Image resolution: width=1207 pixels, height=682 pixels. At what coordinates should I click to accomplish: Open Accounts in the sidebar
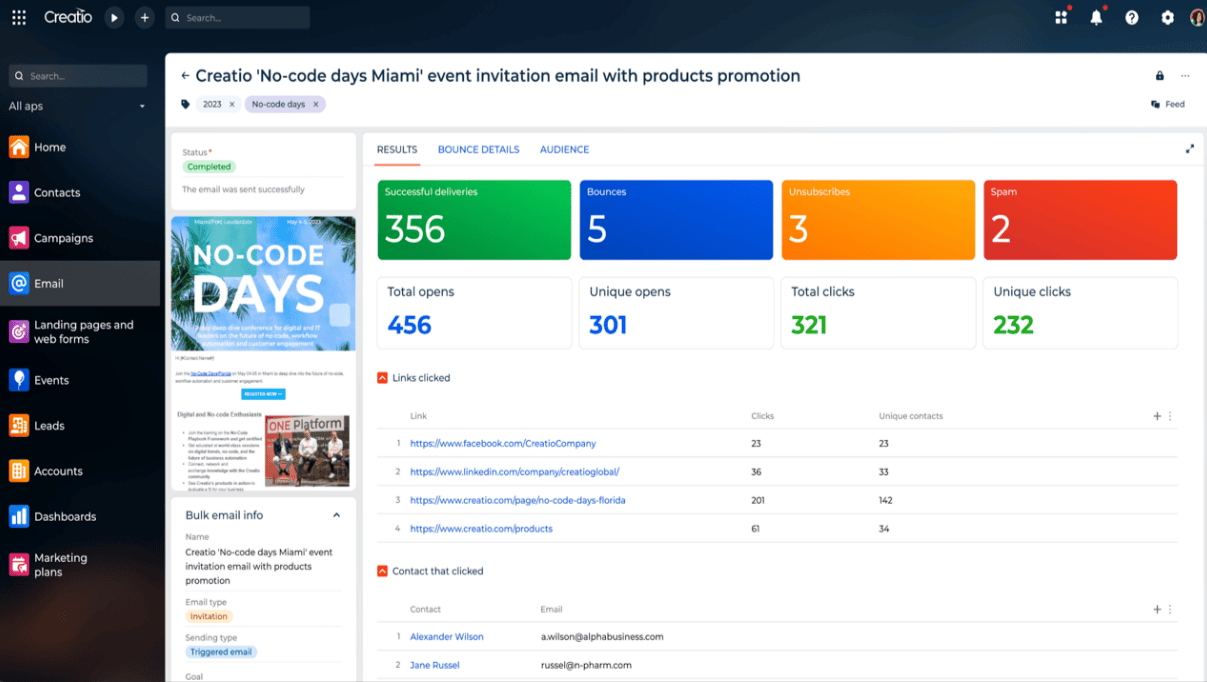pos(80,471)
